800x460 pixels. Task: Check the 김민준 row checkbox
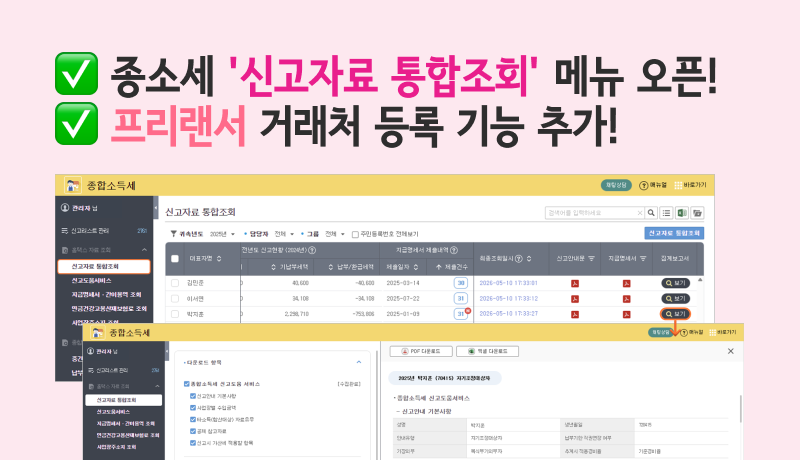pos(175,283)
